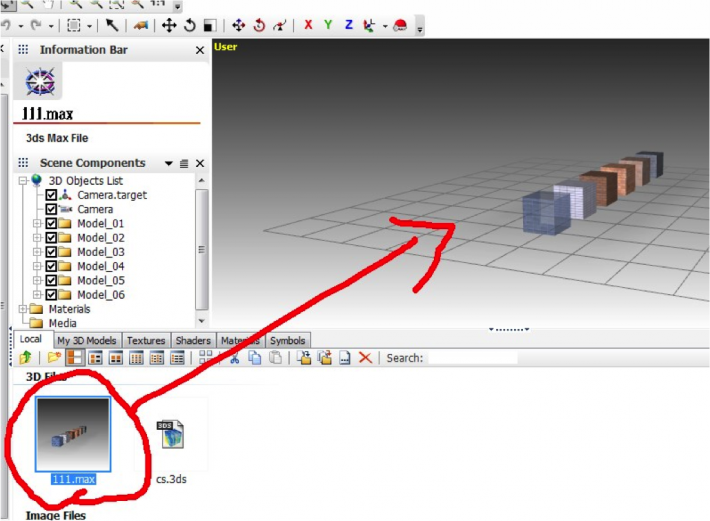Click the Redo arrow in the toolbar

36,25
